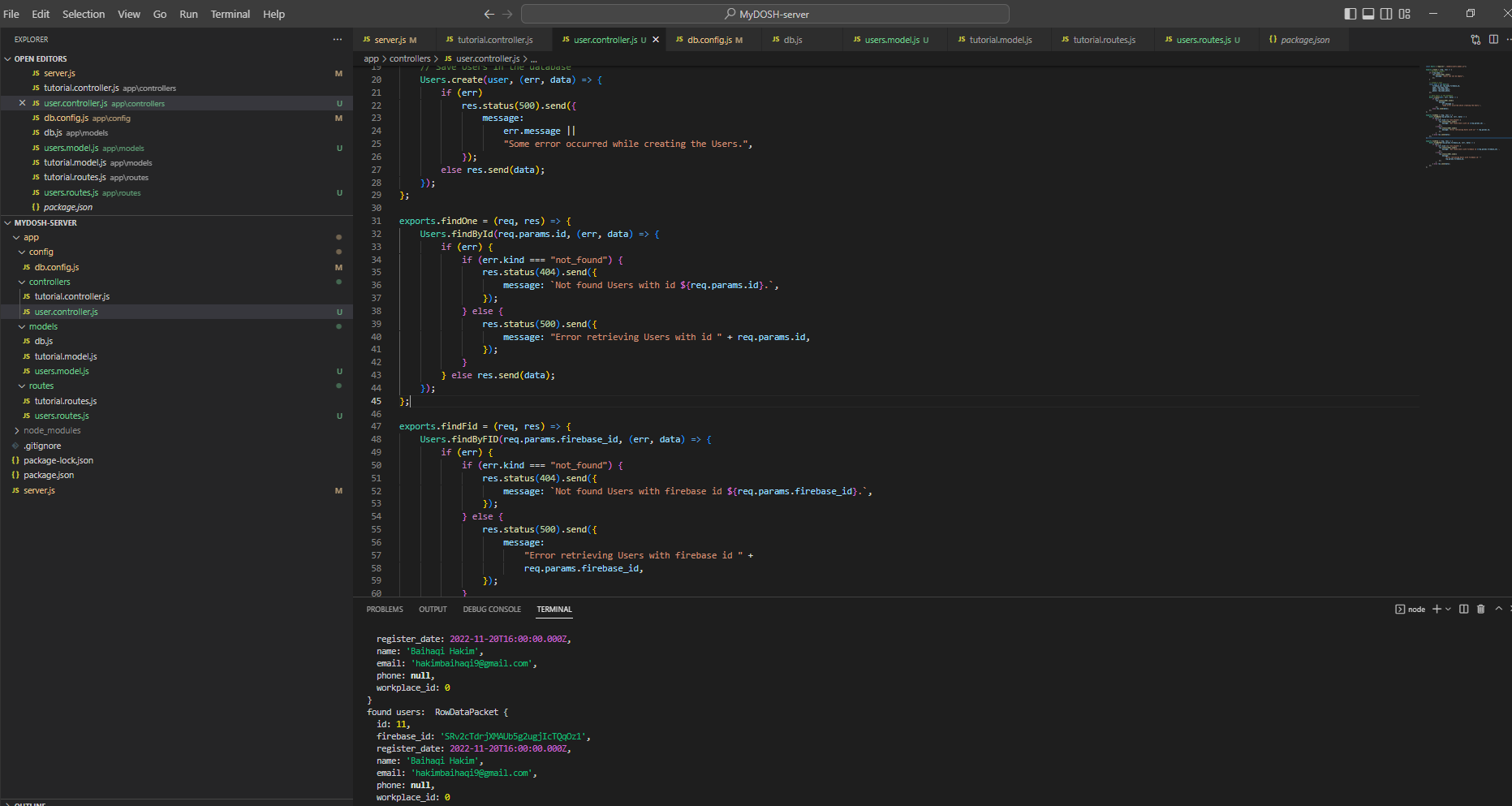This screenshot has width=1512, height=806.
Task: Maximize the terminal panel with the up chevron
Action: click(x=1498, y=609)
